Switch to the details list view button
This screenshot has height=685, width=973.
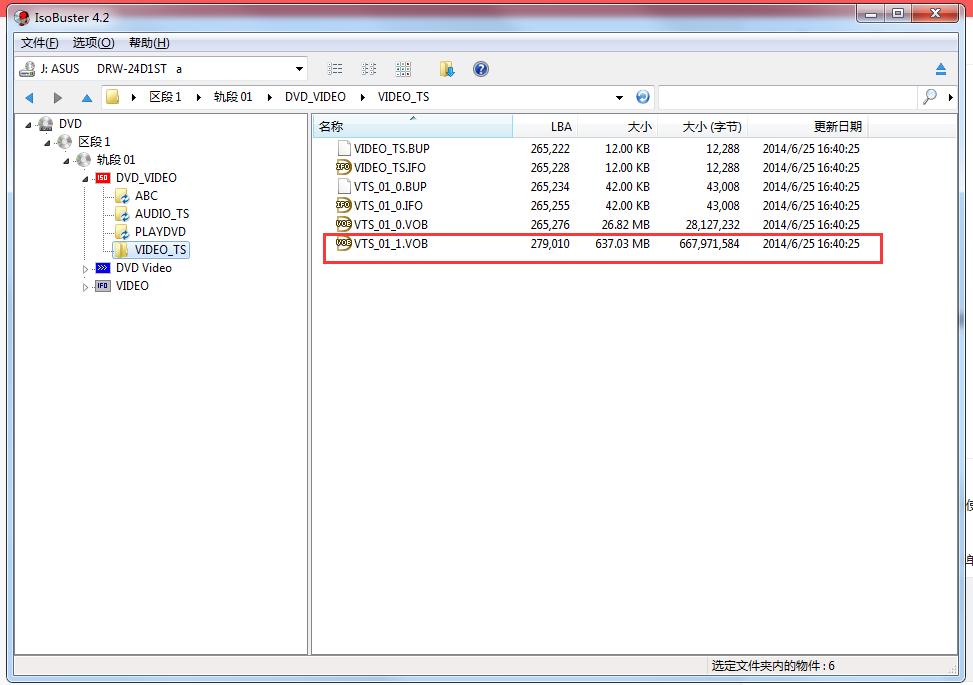click(336, 69)
